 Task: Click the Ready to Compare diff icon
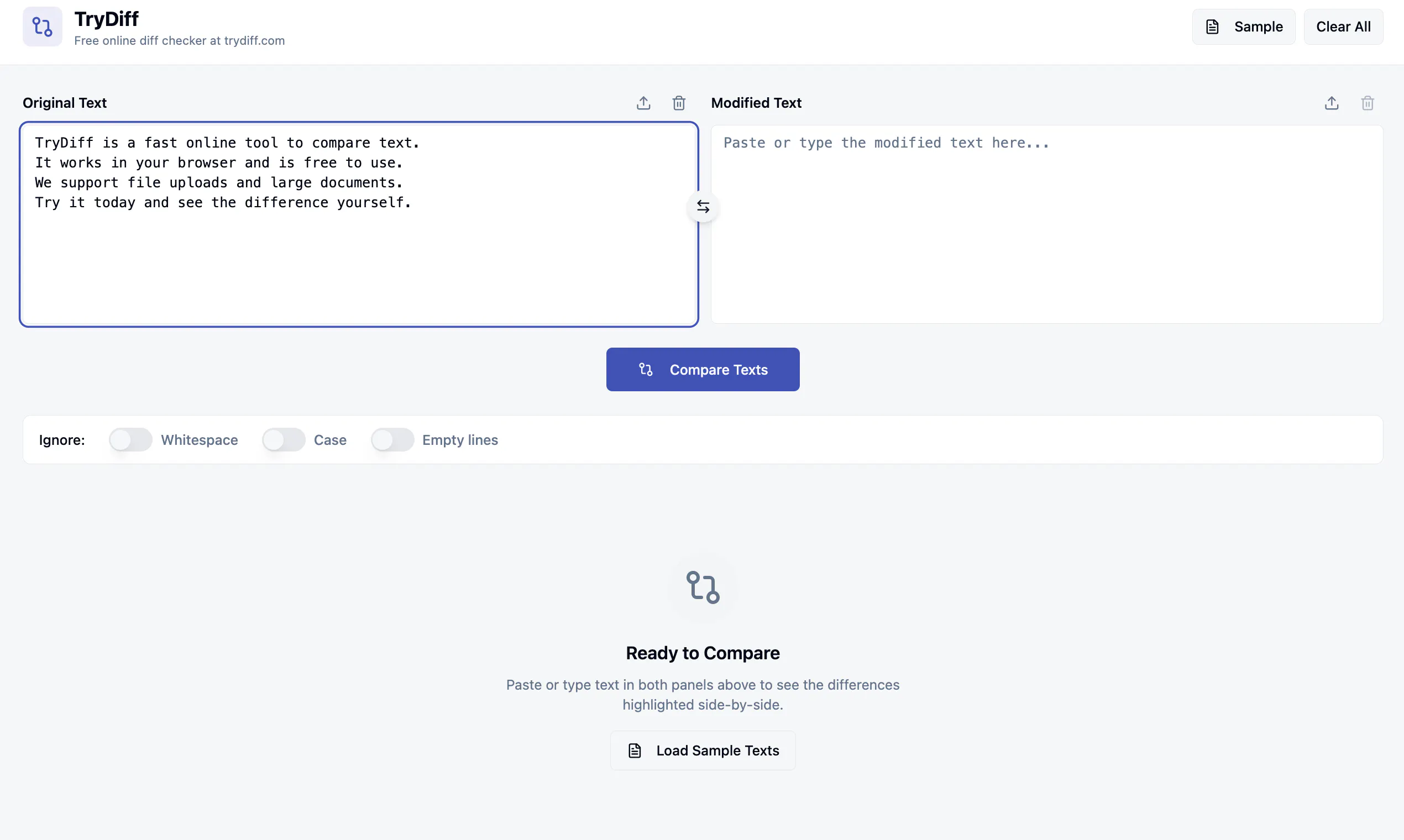point(703,587)
